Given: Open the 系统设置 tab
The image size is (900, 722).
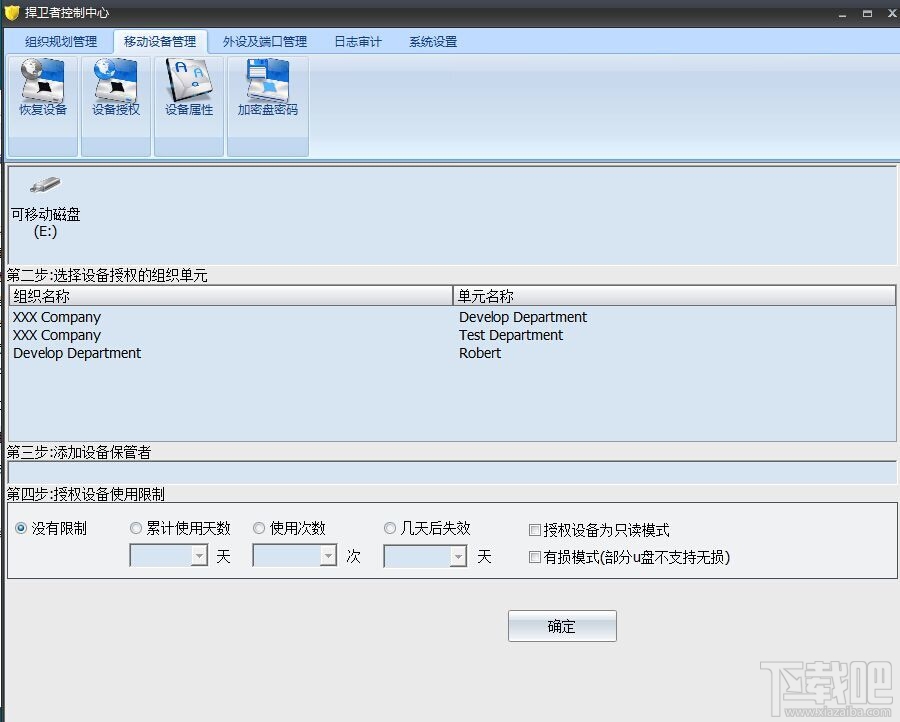Looking at the screenshot, I should [433, 42].
